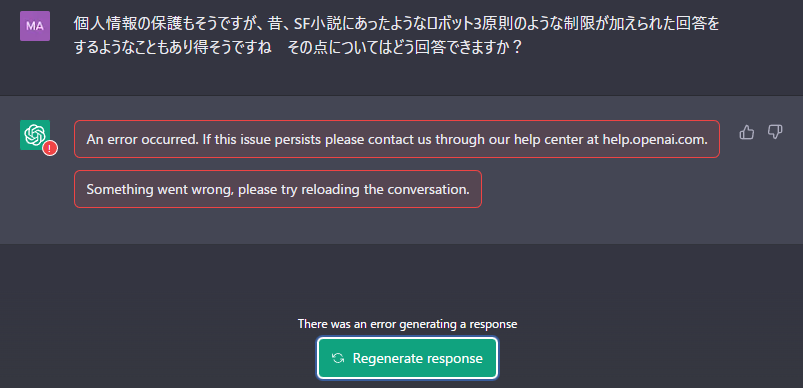
Task: Click the green ChatGPT logo avatar
Action: pos(35,135)
